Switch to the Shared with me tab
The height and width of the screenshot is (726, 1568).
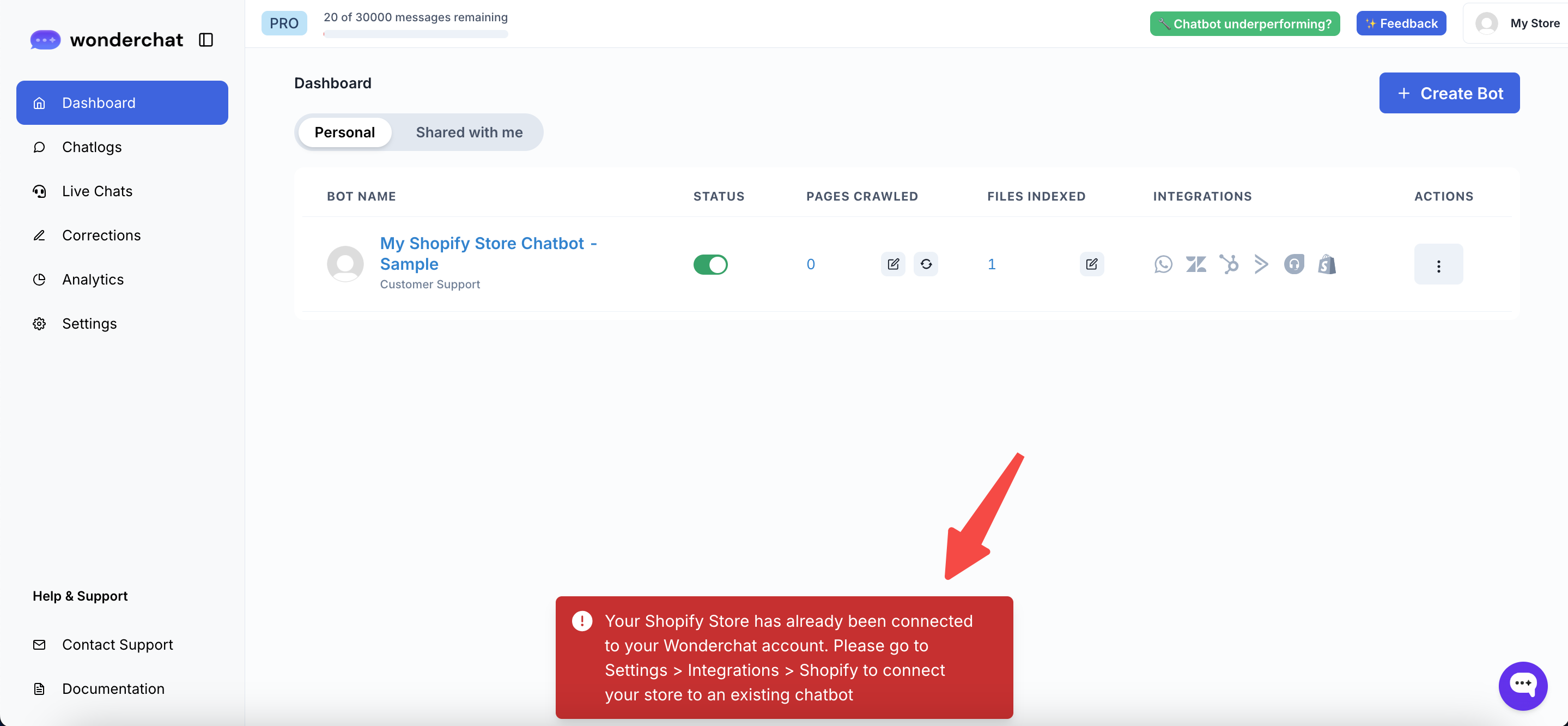coord(469,132)
